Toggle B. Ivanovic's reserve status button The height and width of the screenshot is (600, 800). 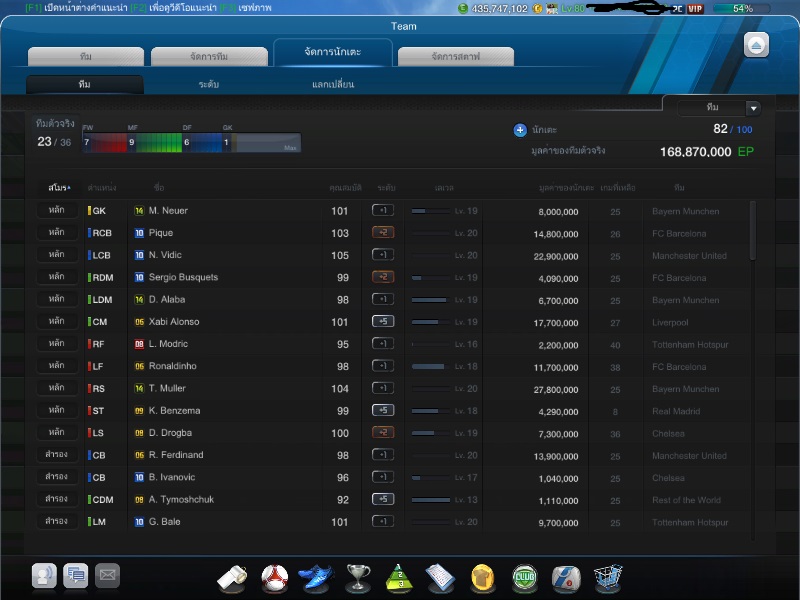57,477
